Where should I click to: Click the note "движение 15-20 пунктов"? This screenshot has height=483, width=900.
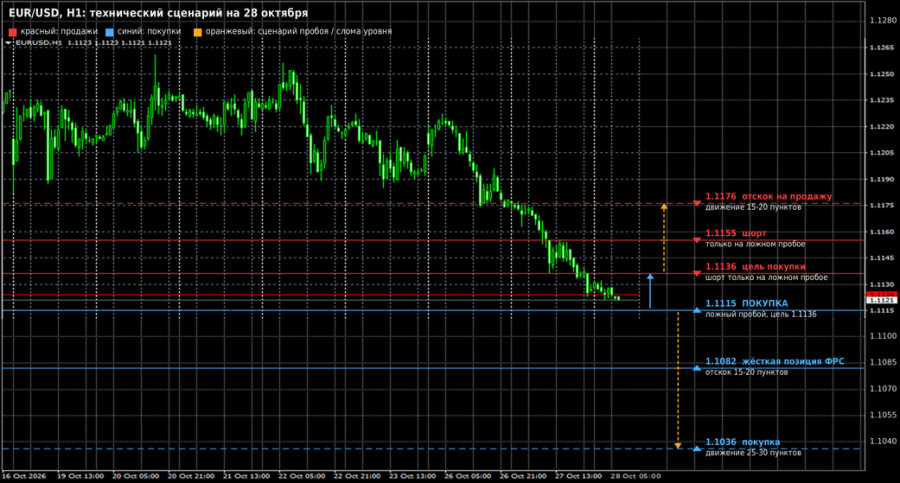pos(753,207)
